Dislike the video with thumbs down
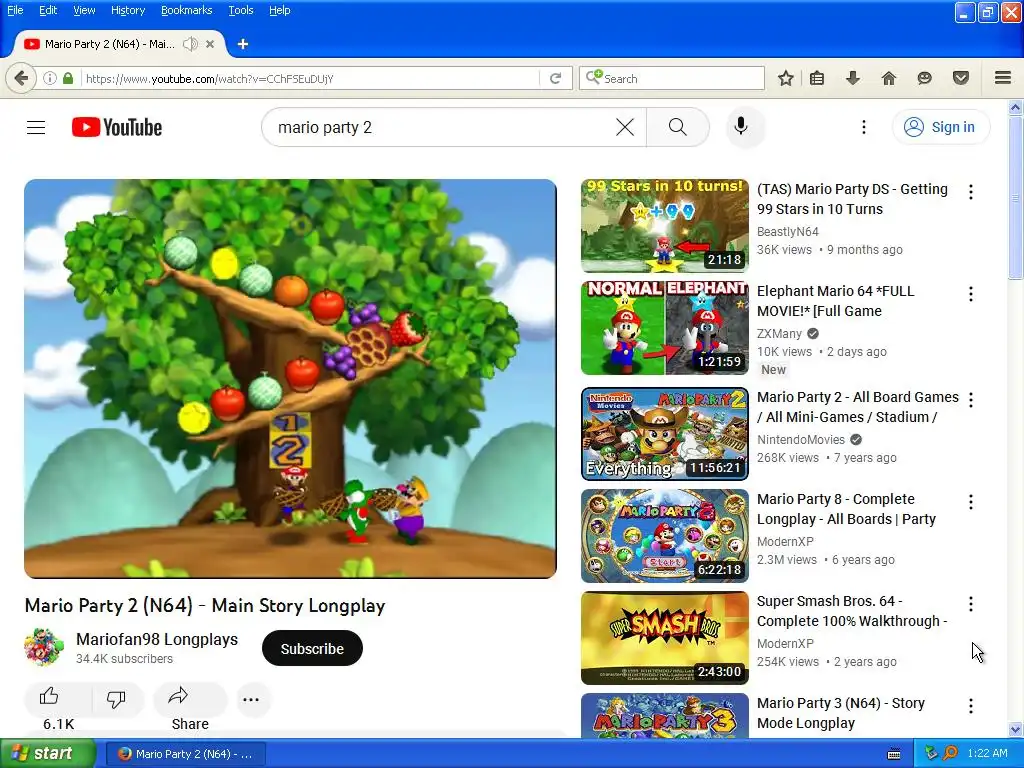Viewport: 1024px width, 768px height. coord(116,699)
